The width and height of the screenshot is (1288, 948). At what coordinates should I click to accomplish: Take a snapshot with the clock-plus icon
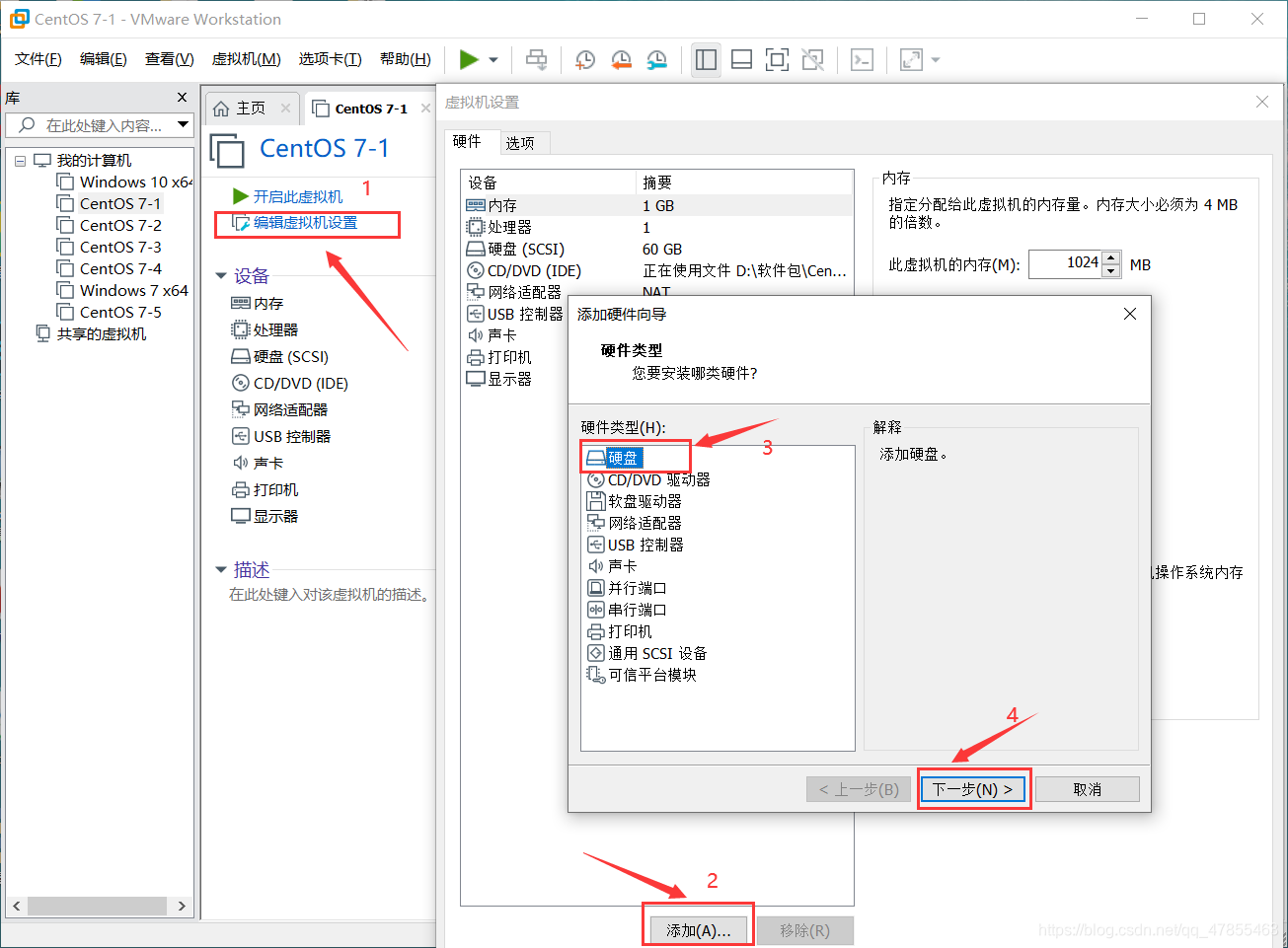coord(585,60)
